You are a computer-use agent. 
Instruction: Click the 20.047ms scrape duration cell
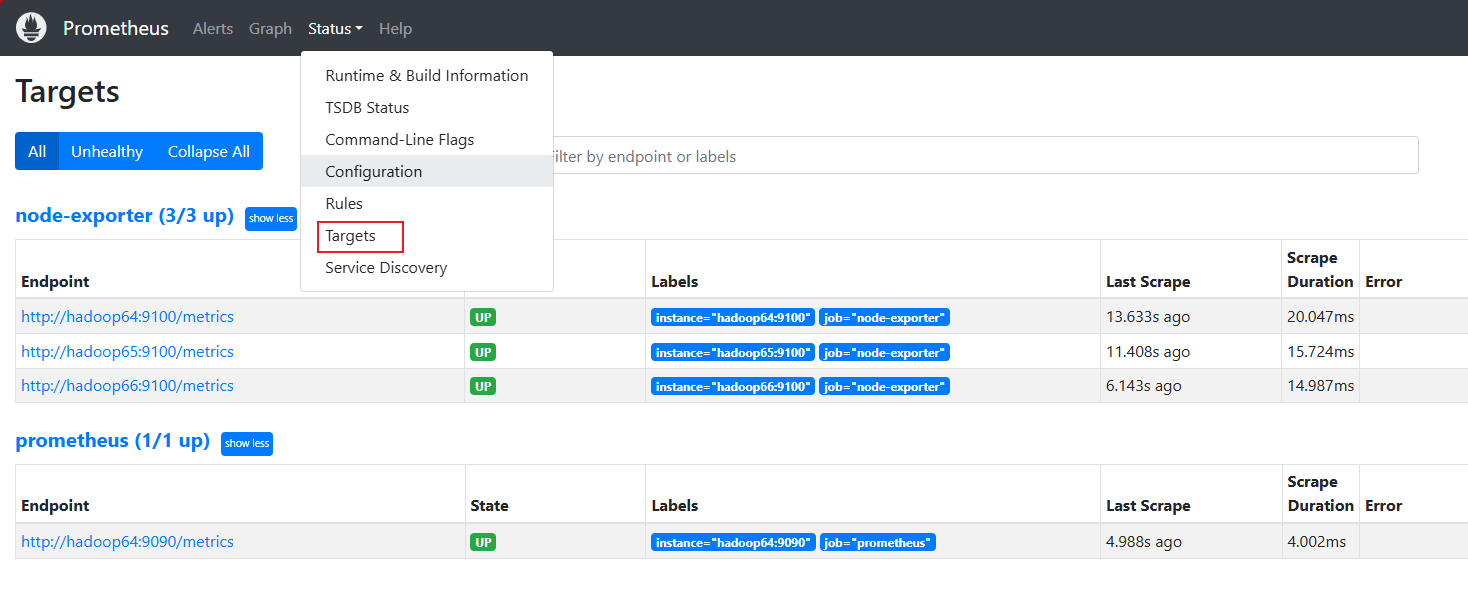[x=1321, y=317]
